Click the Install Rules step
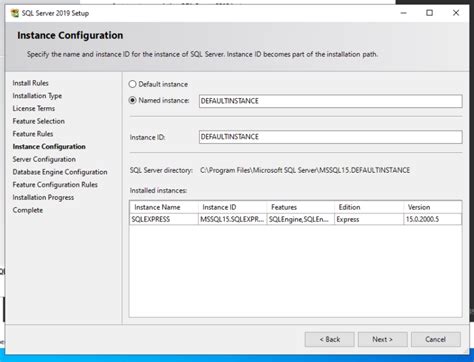Image resolution: width=474 pixels, height=362 pixels. click(x=30, y=83)
